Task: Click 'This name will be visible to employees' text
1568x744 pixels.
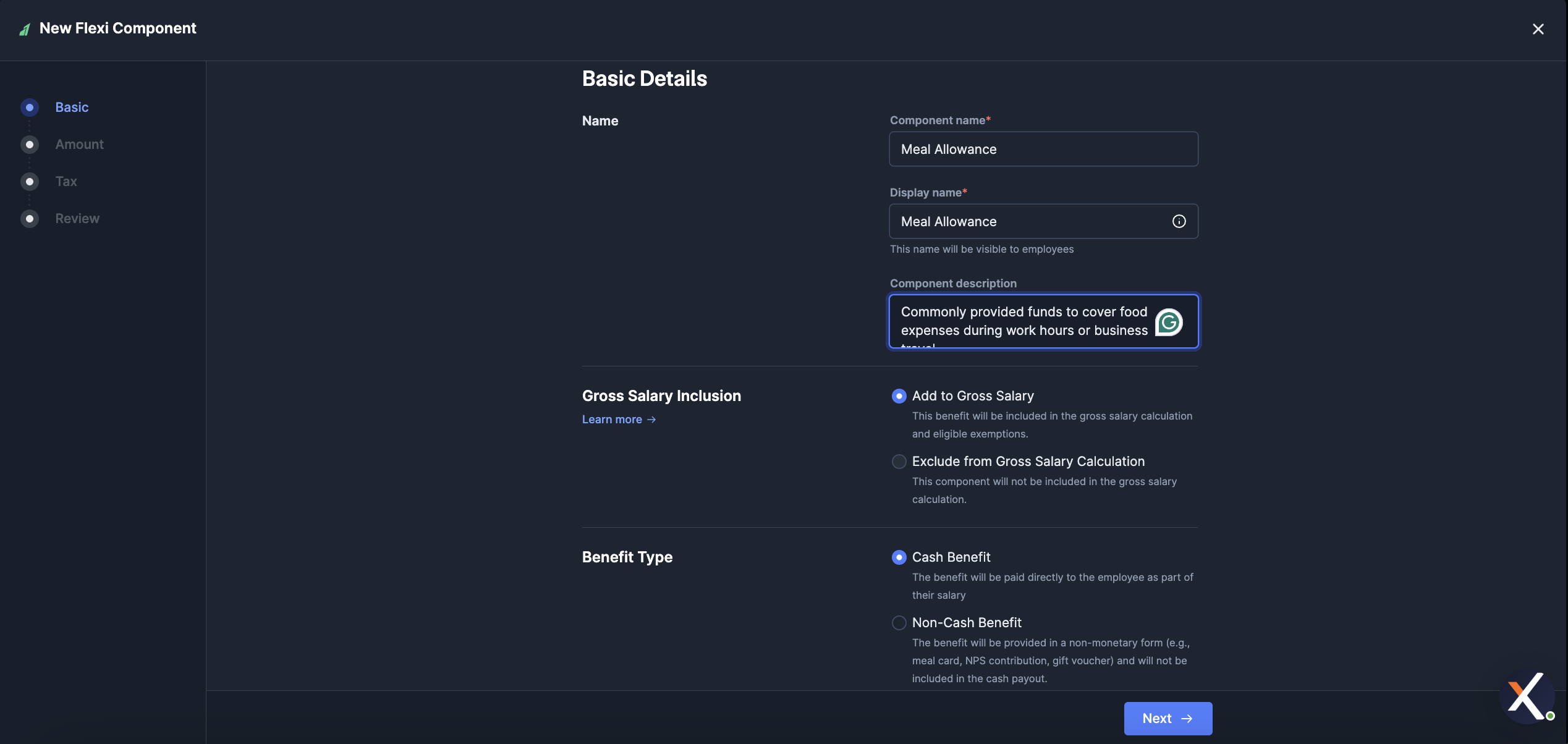Action: click(981, 250)
